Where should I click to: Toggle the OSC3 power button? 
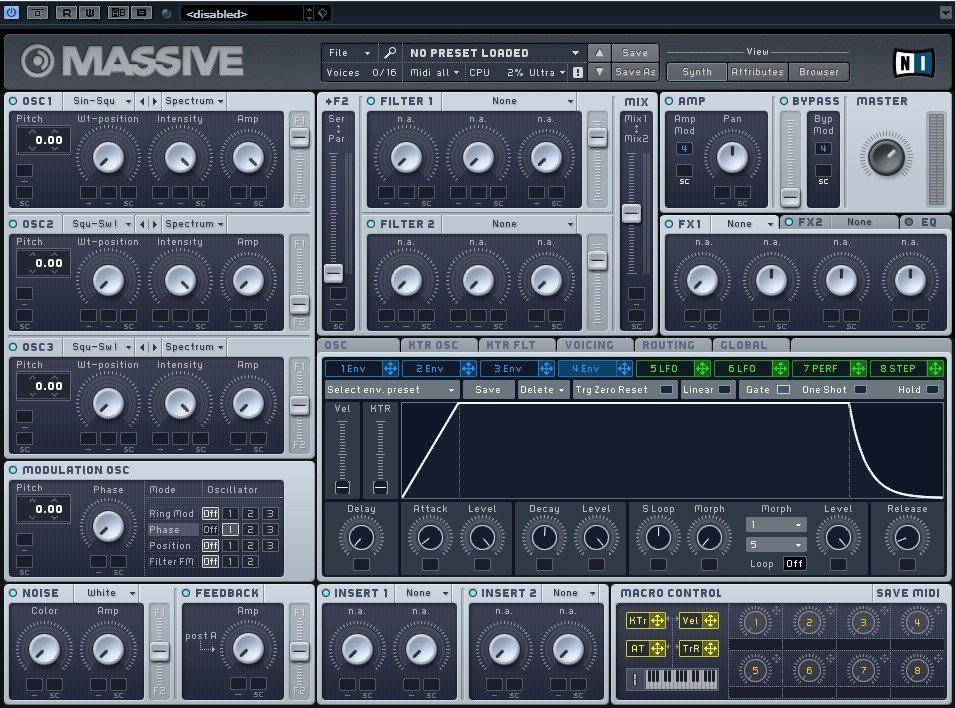tap(13, 347)
